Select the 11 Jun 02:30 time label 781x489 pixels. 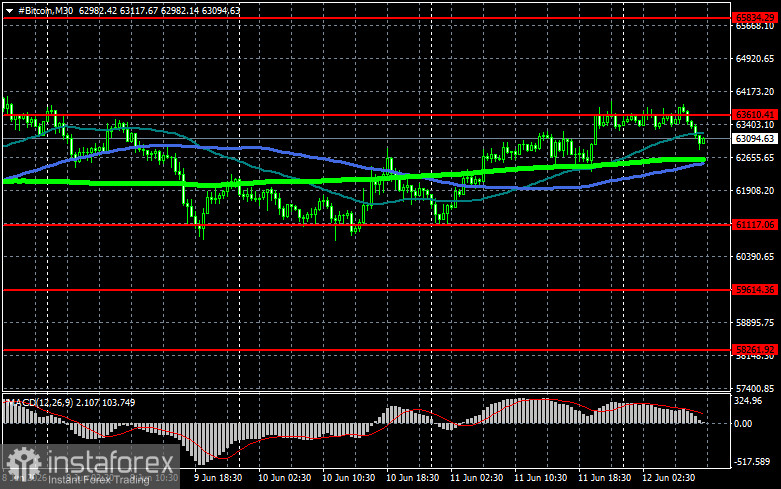[476, 478]
